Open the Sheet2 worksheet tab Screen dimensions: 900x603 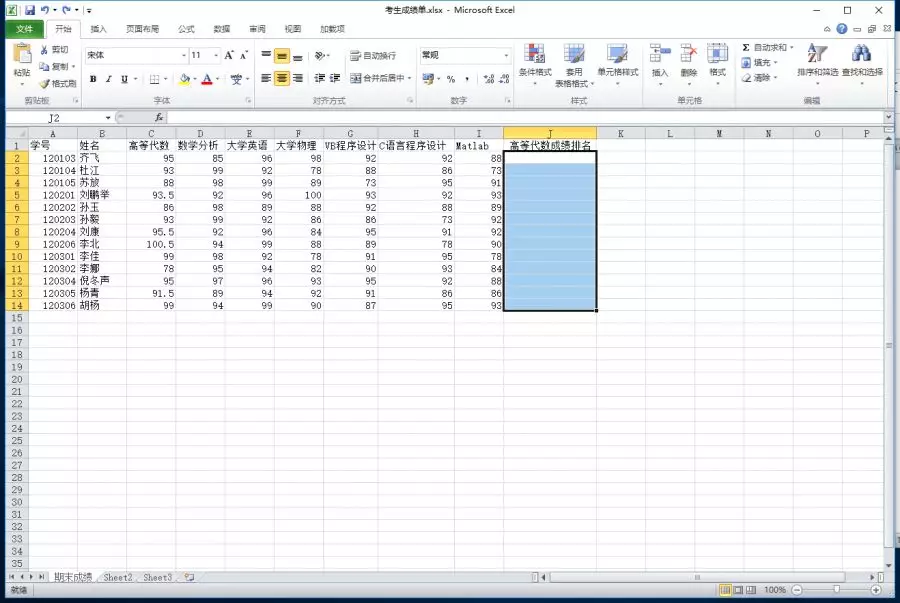118,577
